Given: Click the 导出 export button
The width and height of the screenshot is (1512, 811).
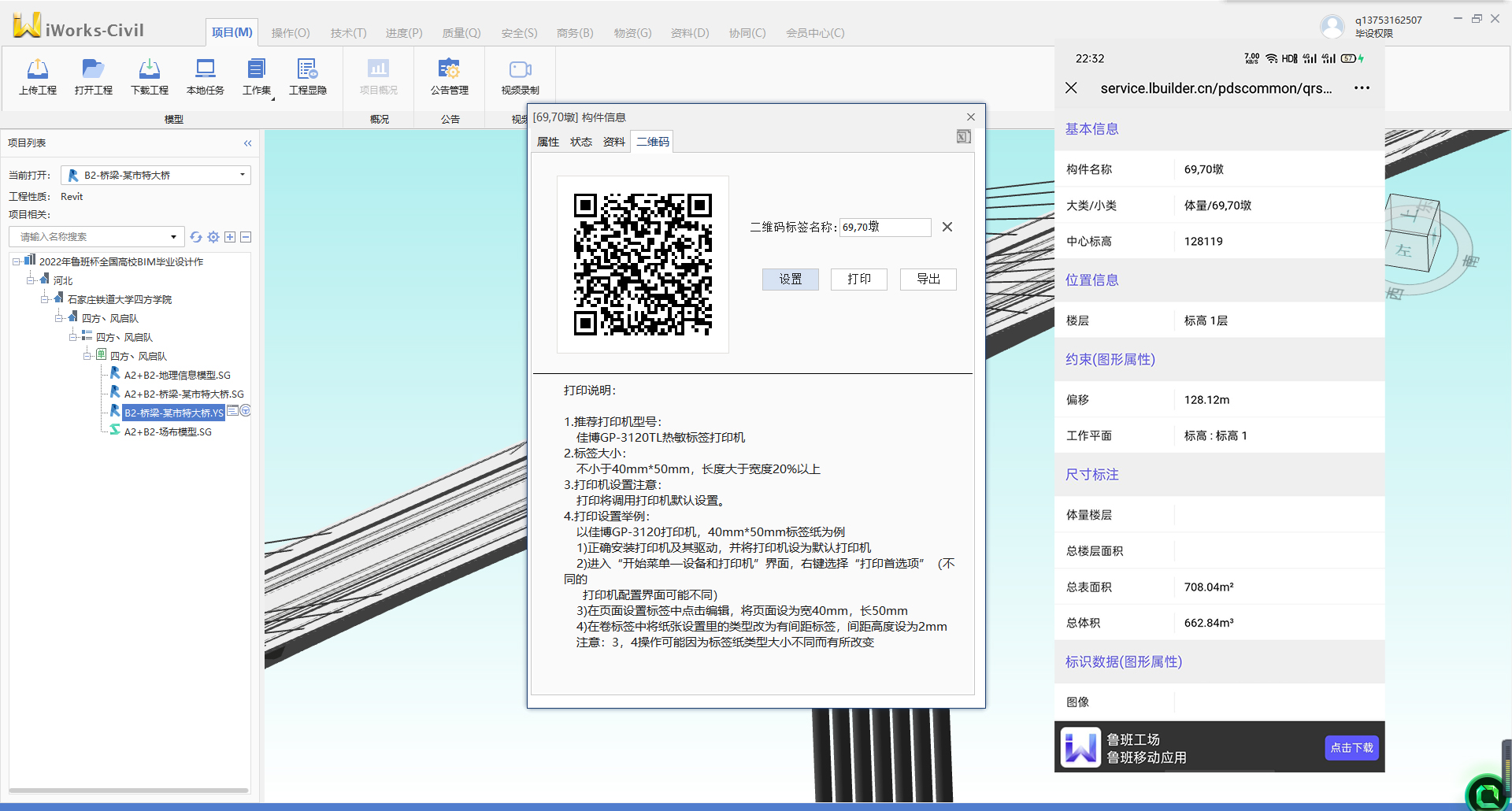Looking at the screenshot, I should point(928,280).
